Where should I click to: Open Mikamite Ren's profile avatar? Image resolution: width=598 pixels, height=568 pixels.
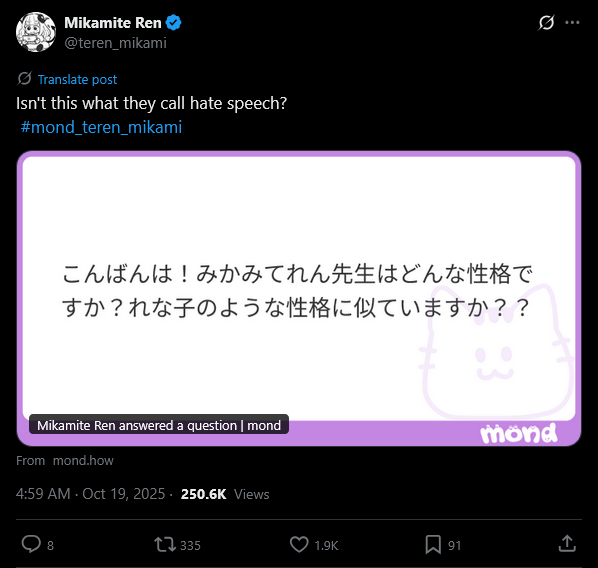pyautogui.click(x=36, y=32)
